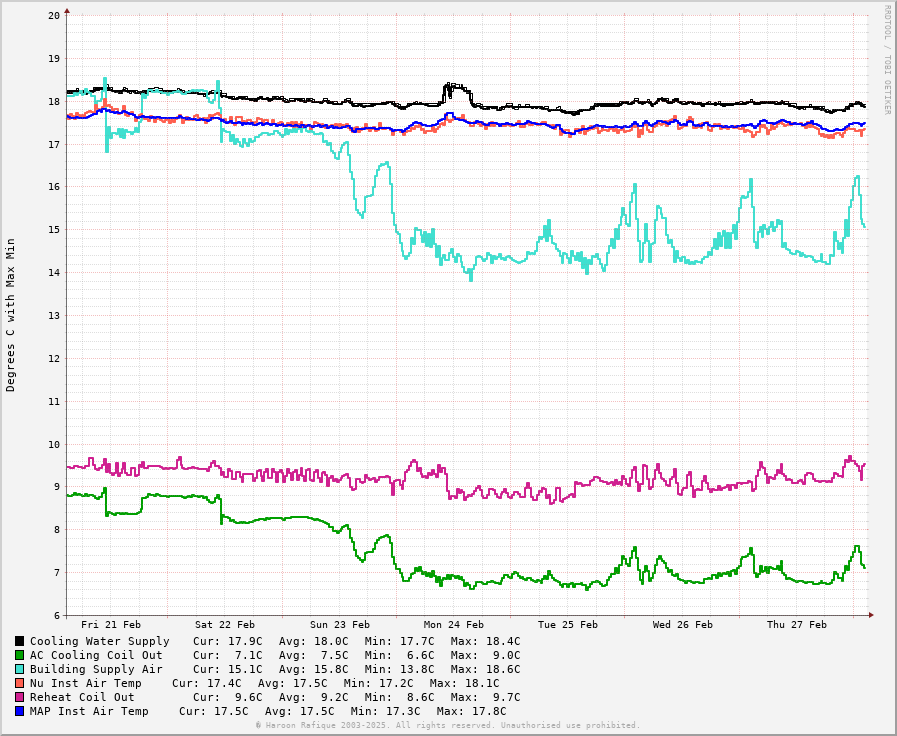The image size is (897, 736).
Task: Select the cyan Building Supply Air swatch
Action: [19, 669]
